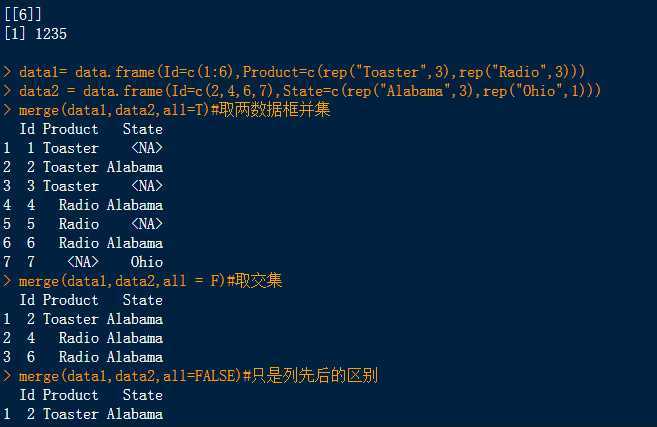Click the merge all=T command line
This screenshot has height=427, width=657.
[174, 110]
